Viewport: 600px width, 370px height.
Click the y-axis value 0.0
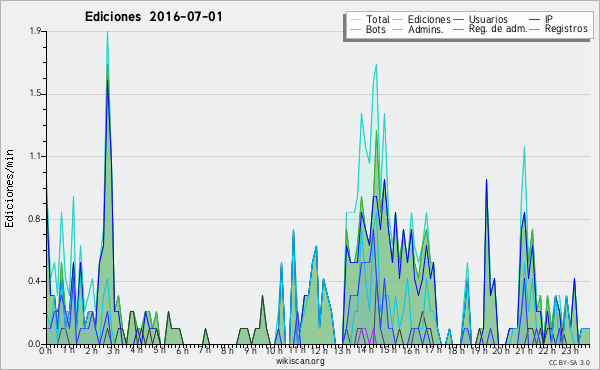(35, 344)
